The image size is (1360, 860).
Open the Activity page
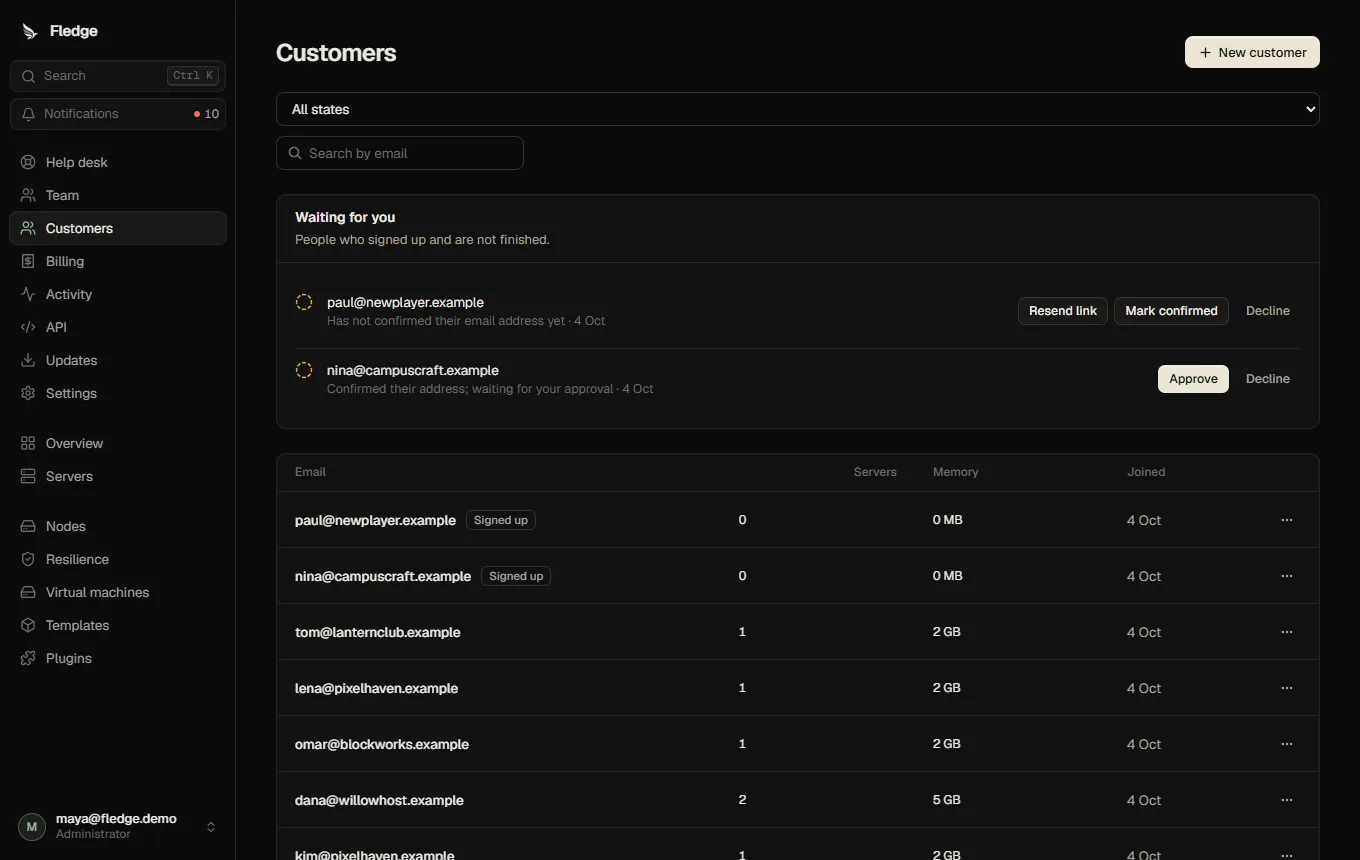[118, 294]
